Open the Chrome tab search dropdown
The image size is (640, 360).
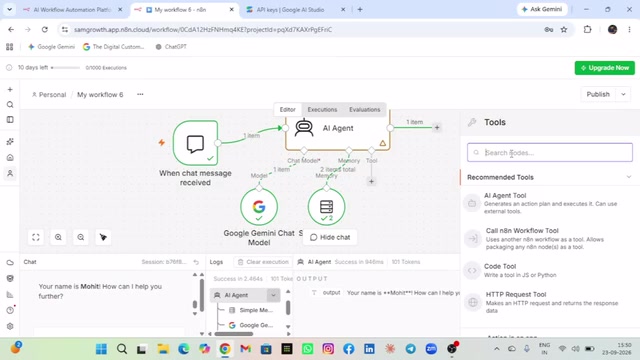[9, 9]
